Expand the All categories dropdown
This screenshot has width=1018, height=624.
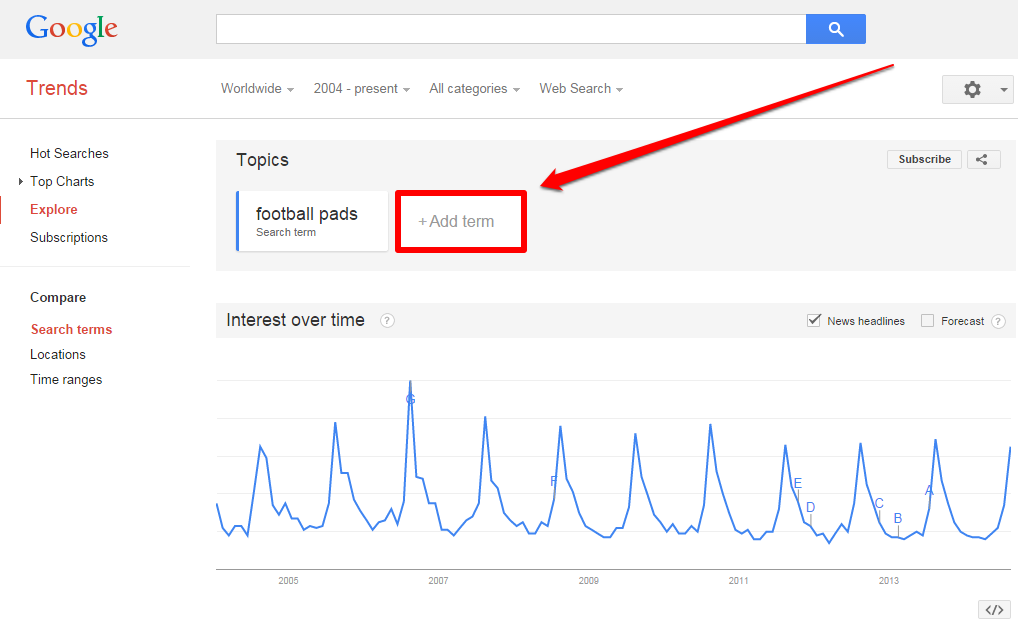[475, 89]
